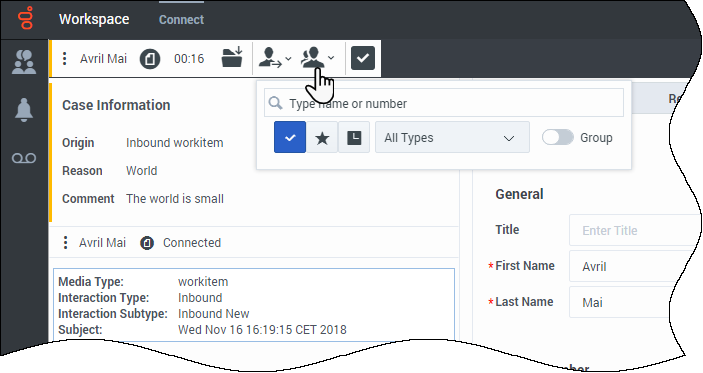Click the Enter Title input field
This screenshot has height=373, width=703.
(x=635, y=230)
